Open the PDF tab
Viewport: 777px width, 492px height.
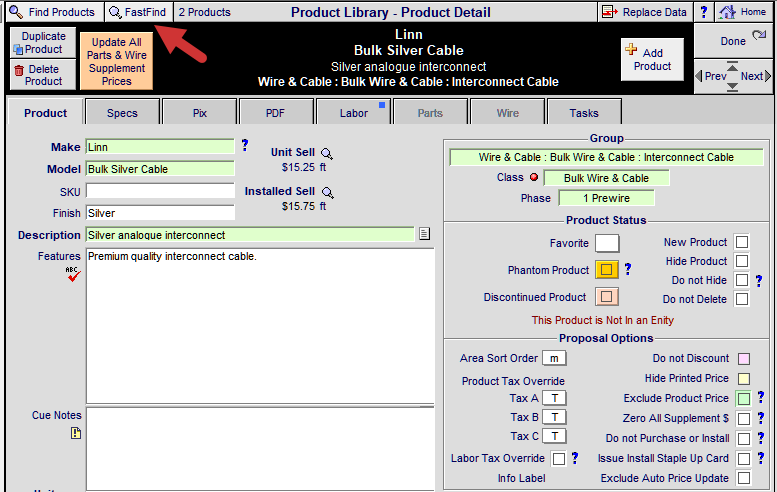click(276, 113)
